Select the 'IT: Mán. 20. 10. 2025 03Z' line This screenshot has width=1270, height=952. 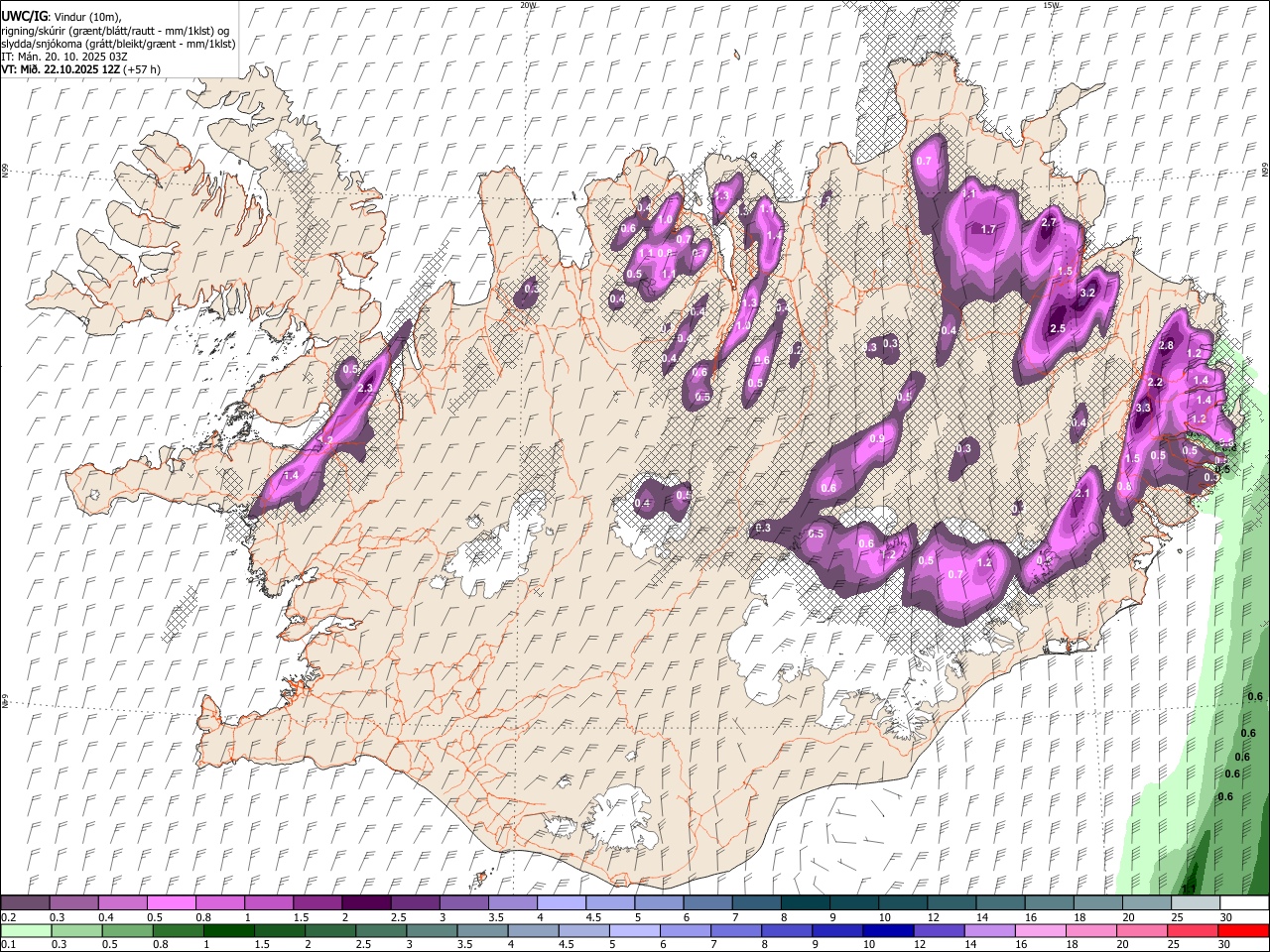(64, 57)
